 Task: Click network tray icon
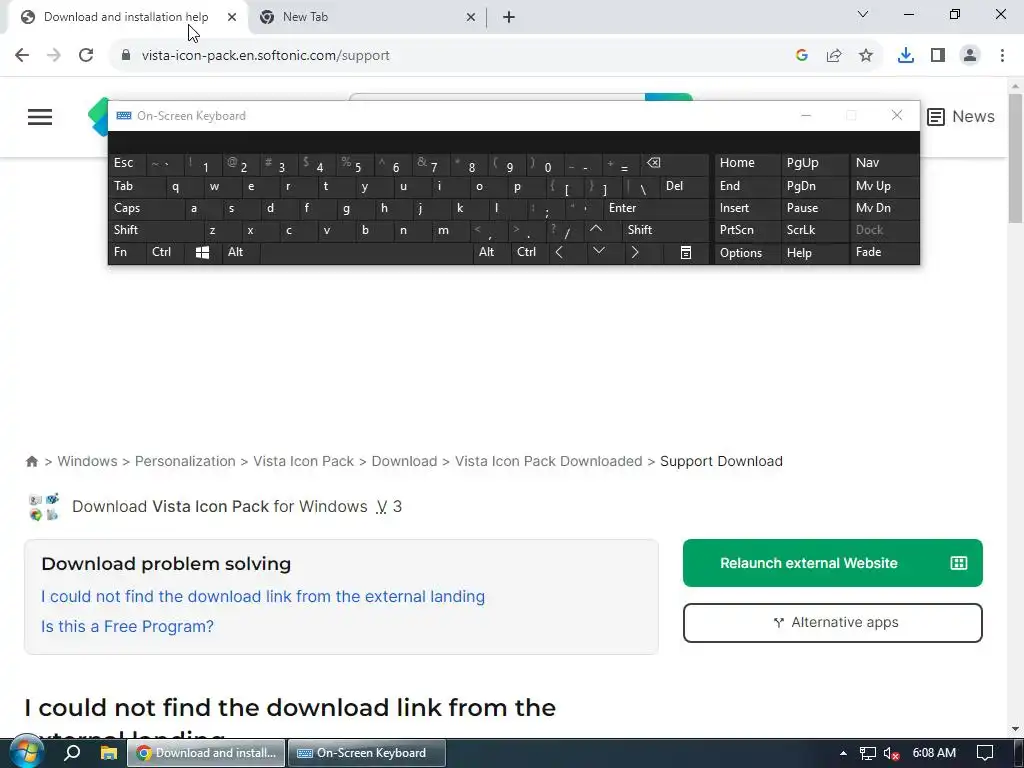(867, 754)
